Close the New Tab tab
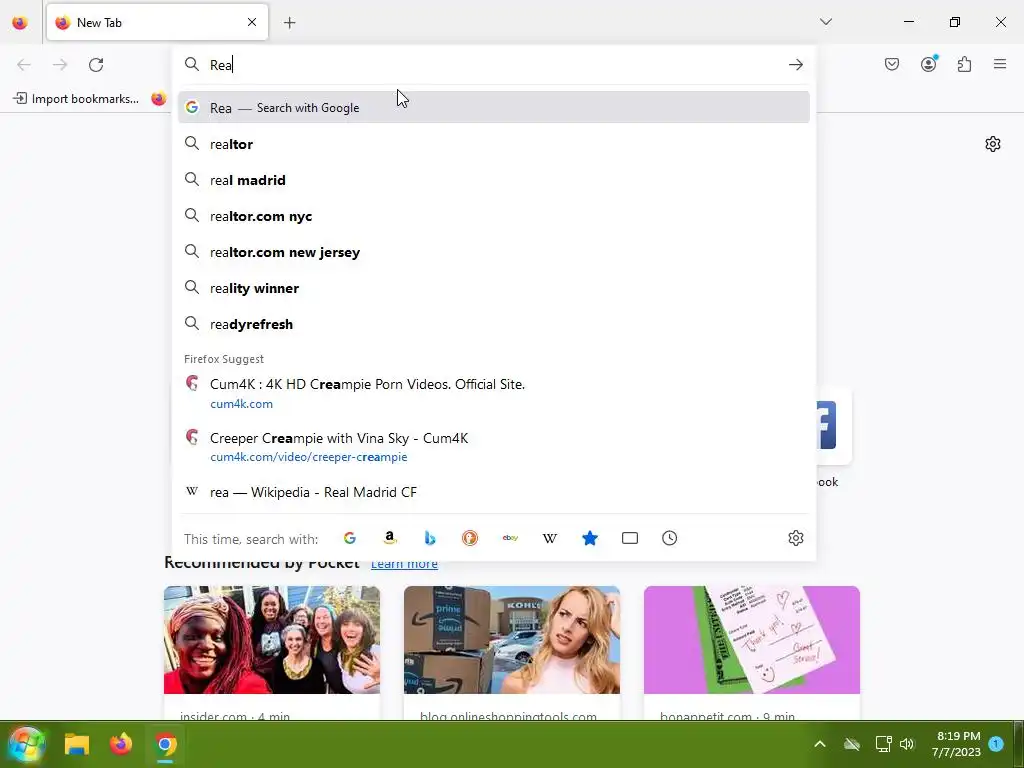Screen dimensions: 1024x768 [x=251, y=22]
